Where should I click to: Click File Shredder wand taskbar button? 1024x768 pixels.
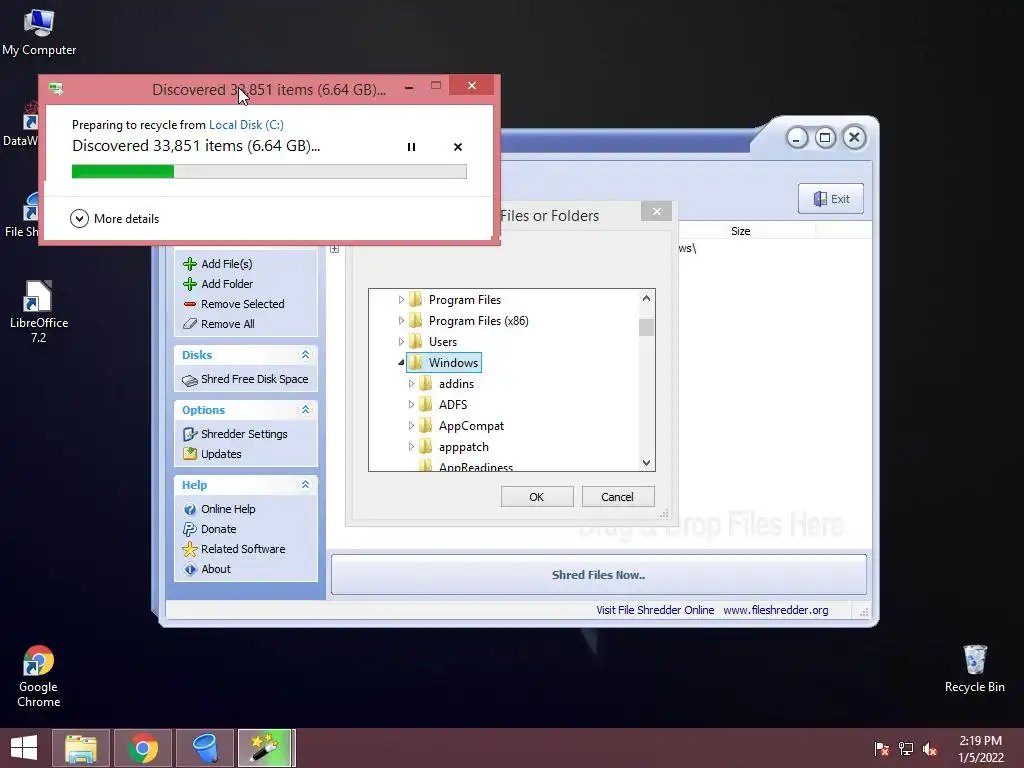pyautogui.click(x=266, y=748)
